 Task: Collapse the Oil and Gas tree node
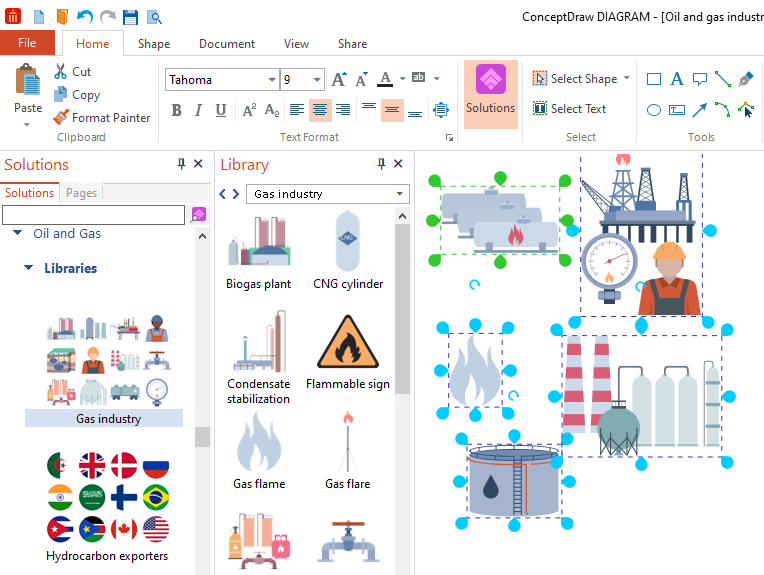[18, 233]
